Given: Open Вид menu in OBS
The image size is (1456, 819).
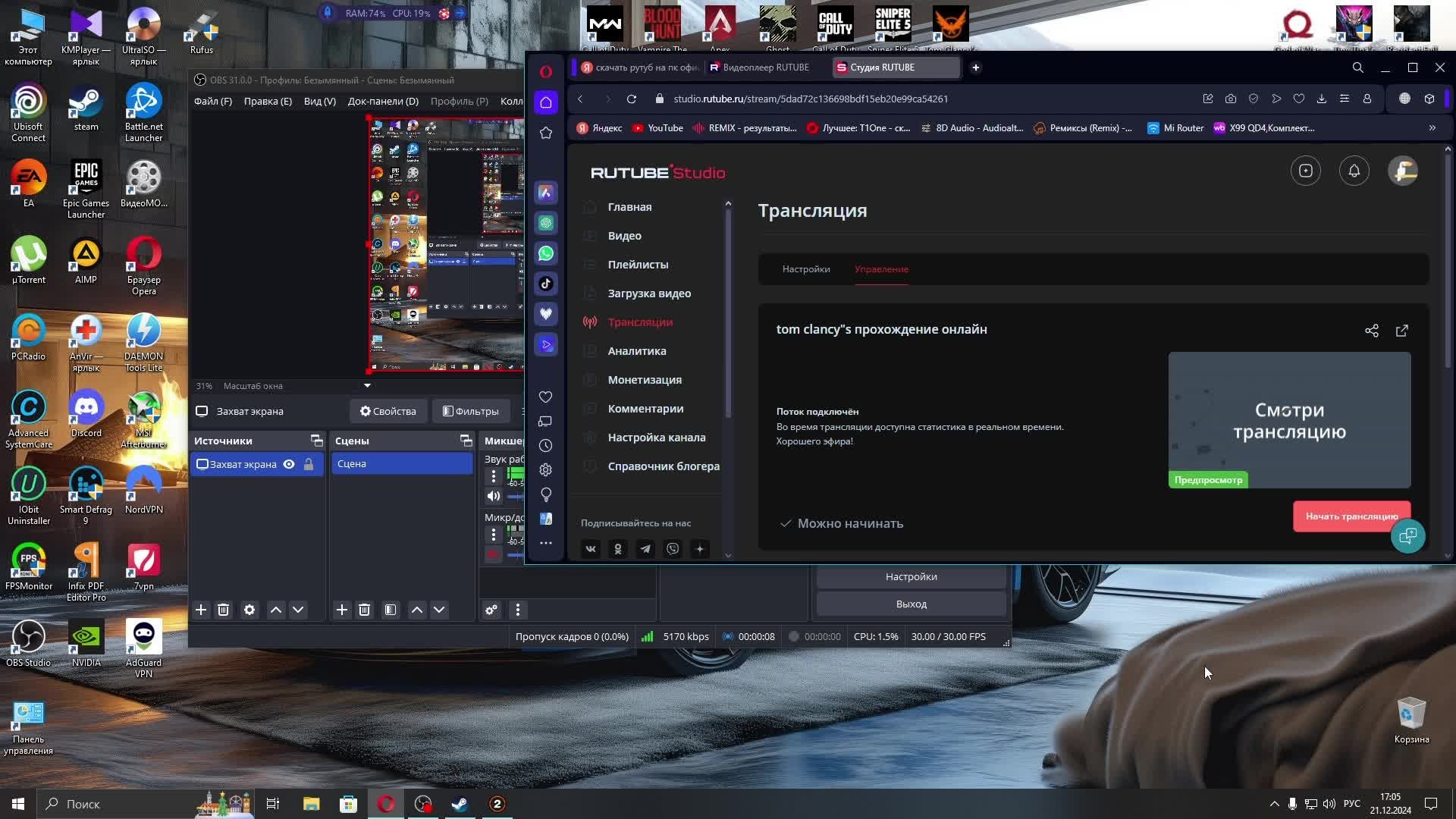Looking at the screenshot, I should tap(319, 101).
